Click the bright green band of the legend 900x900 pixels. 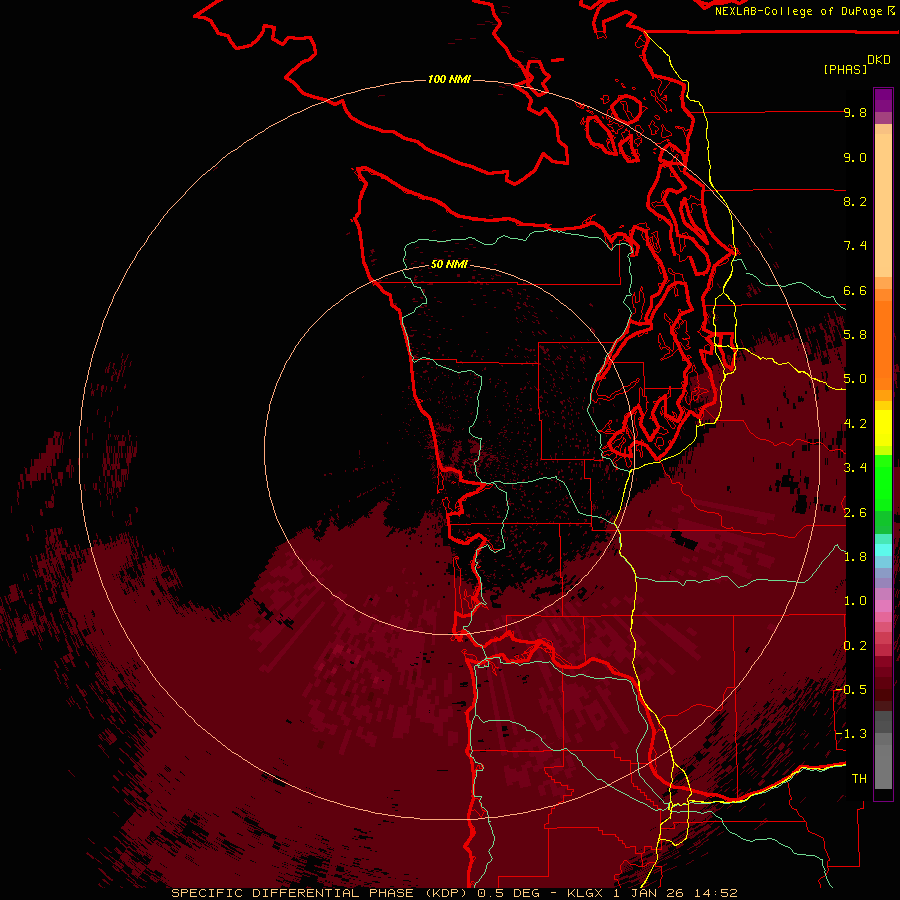(x=883, y=482)
